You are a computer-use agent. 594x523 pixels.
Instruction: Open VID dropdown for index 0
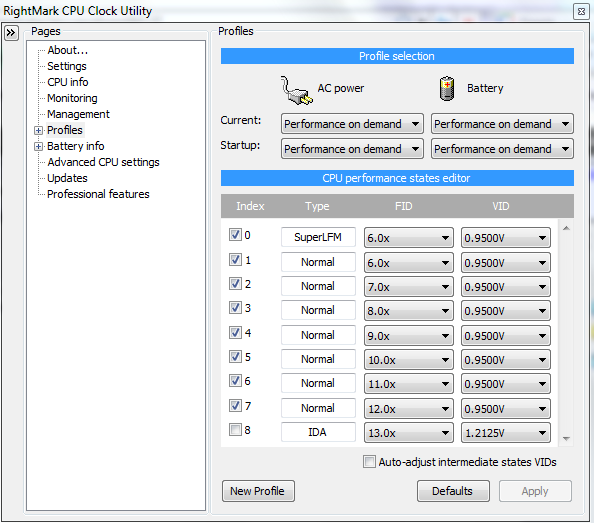pos(506,238)
